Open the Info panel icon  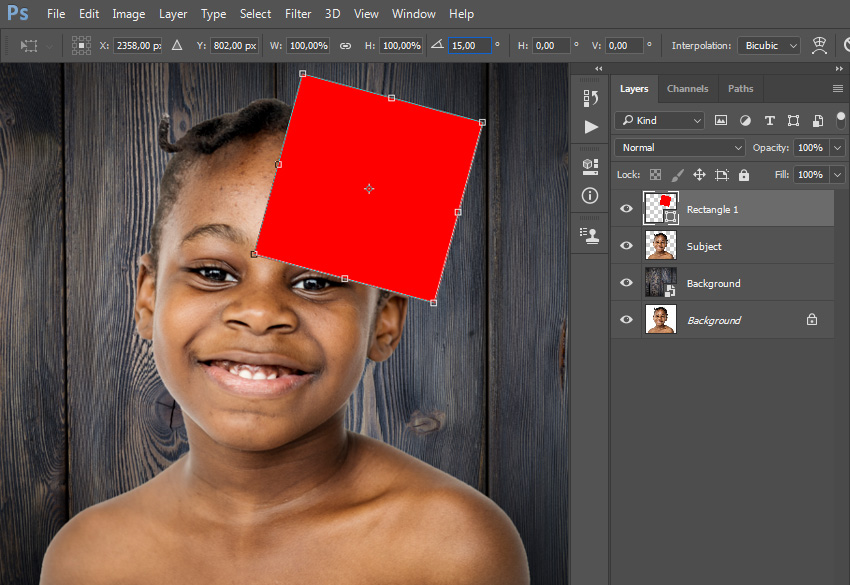coord(590,195)
